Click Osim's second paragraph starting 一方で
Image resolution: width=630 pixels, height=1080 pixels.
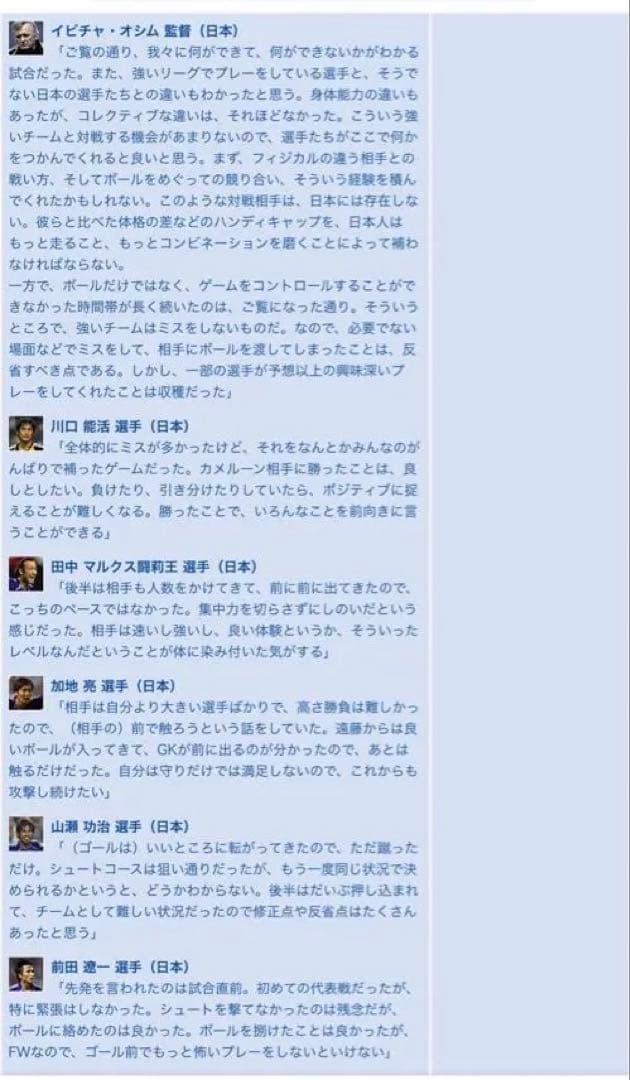pos(213,338)
